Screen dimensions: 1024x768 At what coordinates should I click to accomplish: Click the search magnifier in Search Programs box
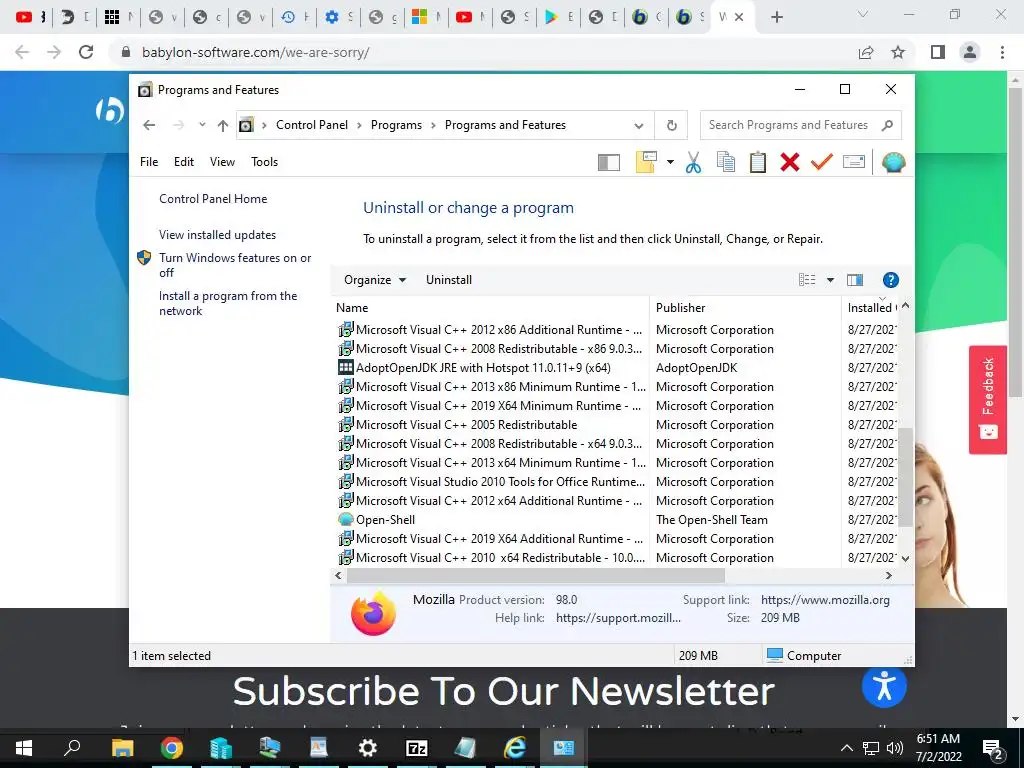click(x=887, y=125)
